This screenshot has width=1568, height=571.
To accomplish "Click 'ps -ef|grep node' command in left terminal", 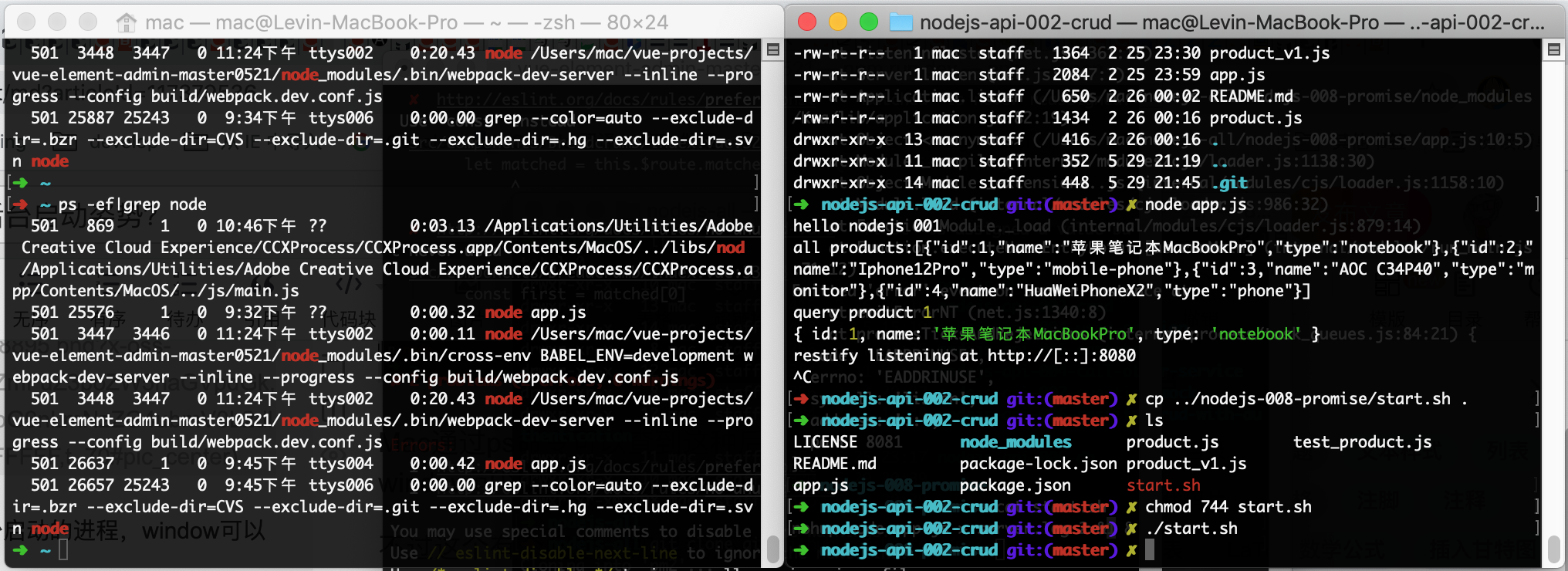I will tap(133, 204).
